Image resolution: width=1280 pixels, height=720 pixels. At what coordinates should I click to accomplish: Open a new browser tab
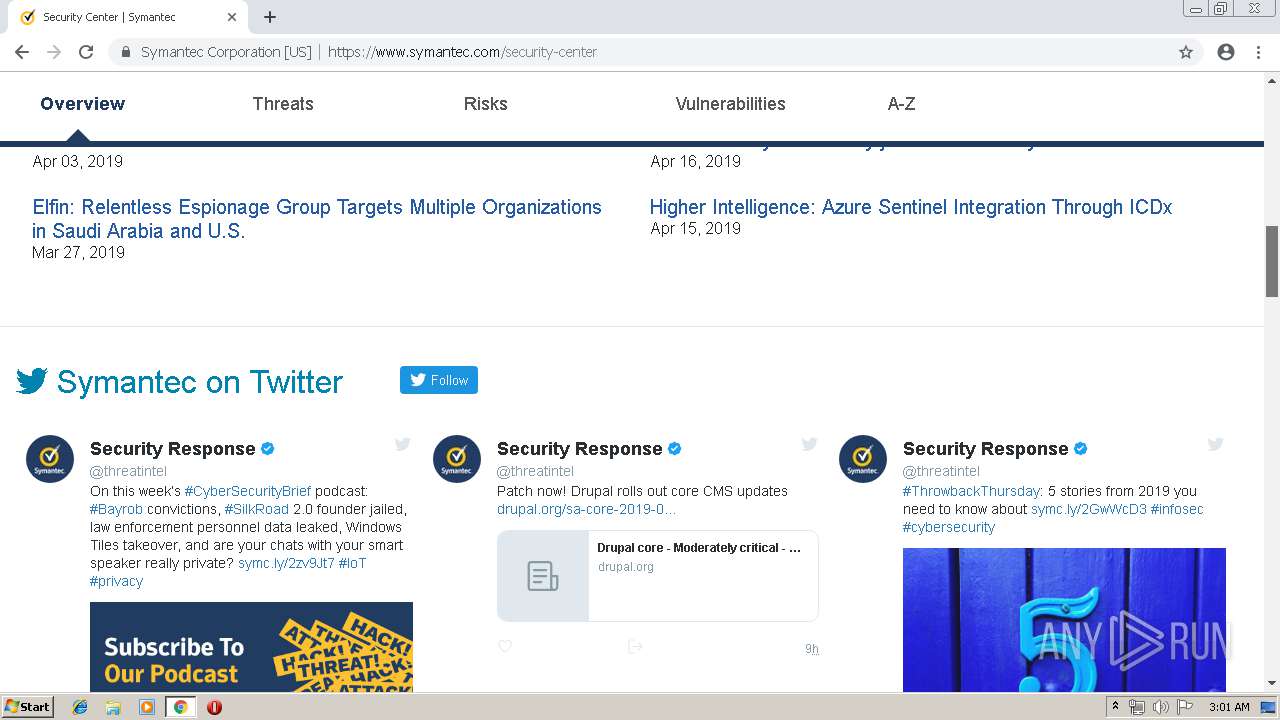pos(270,17)
